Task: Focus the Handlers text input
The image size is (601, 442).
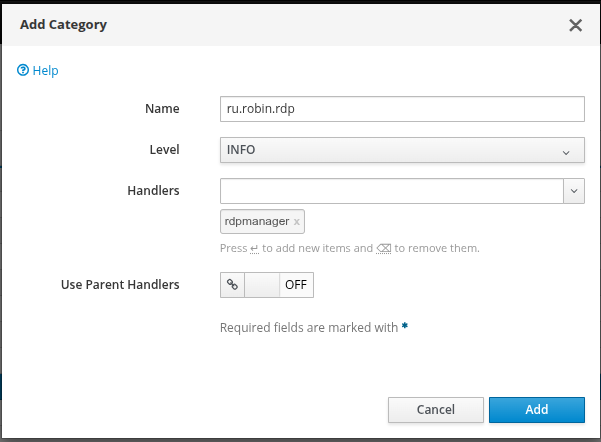Action: point(392,190)
